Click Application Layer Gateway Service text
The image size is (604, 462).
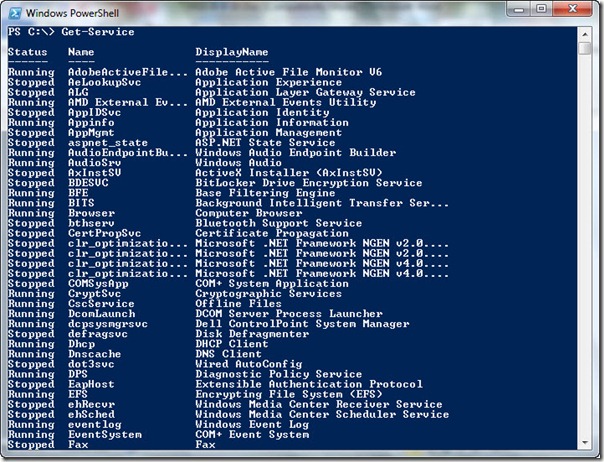[305, 92]
